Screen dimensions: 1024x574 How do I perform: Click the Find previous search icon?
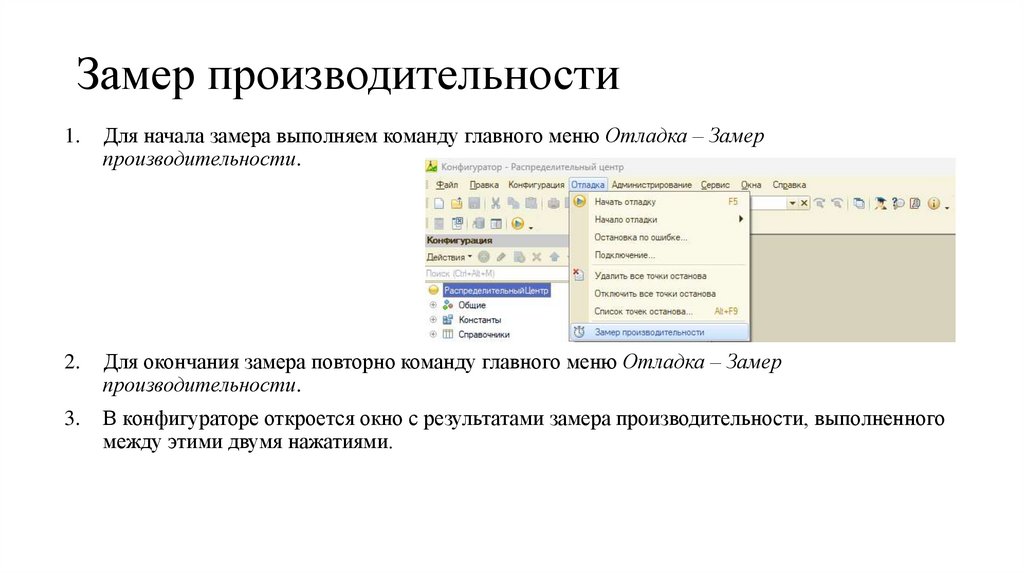point(837,204)
